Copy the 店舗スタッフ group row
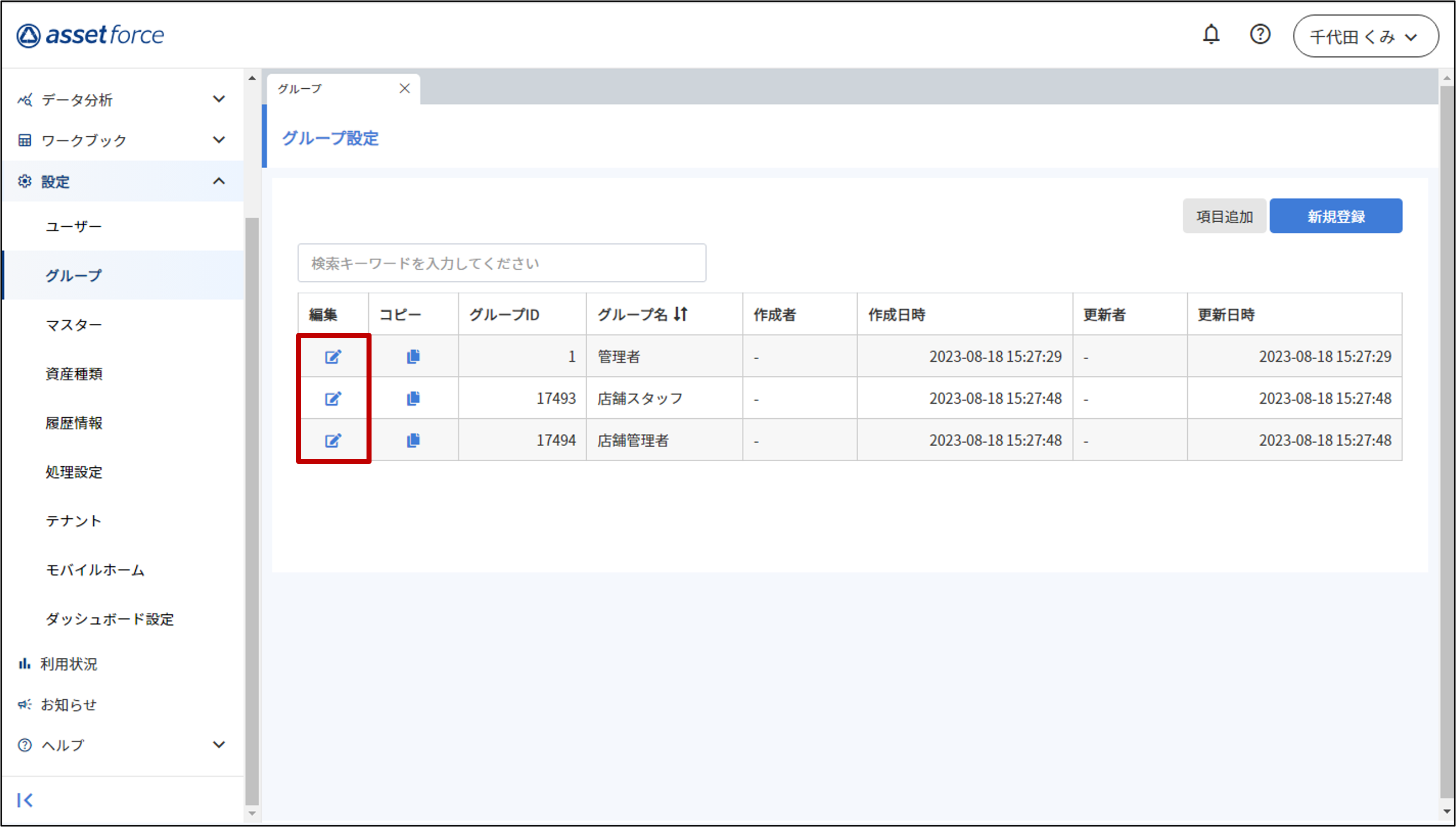Screen dimensions: 1456x827 point(413,399)
